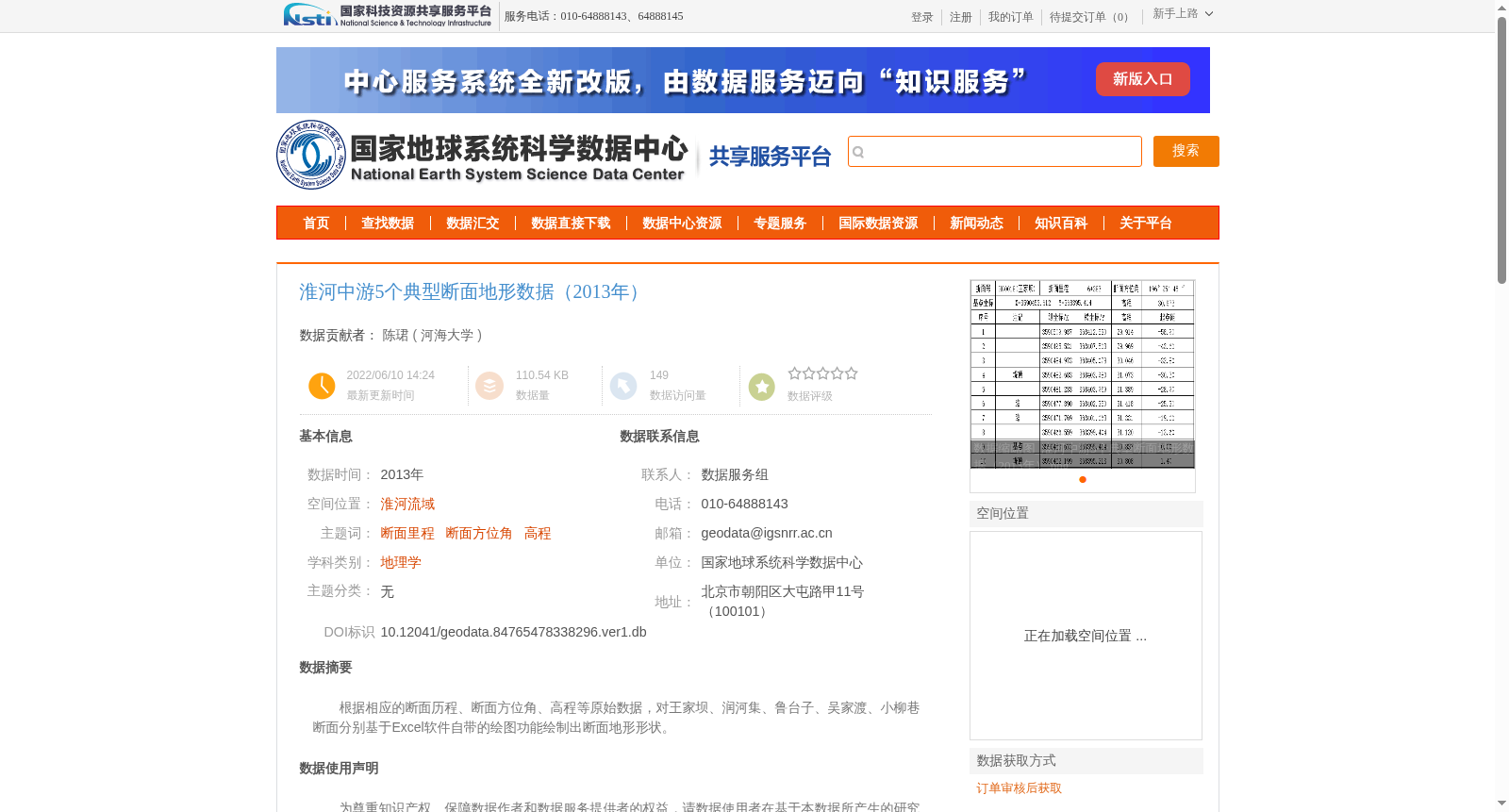Click the 数据获取方式 panel header
The width and height of the screenshot is (1509, 812).
click(x=1086, y=761)
